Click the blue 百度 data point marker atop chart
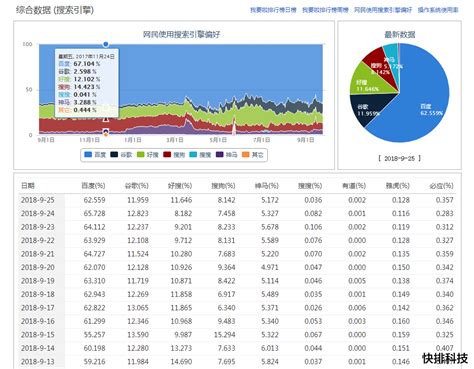The width and height of the screenshot is (474, 369). (x=106, y=44)
